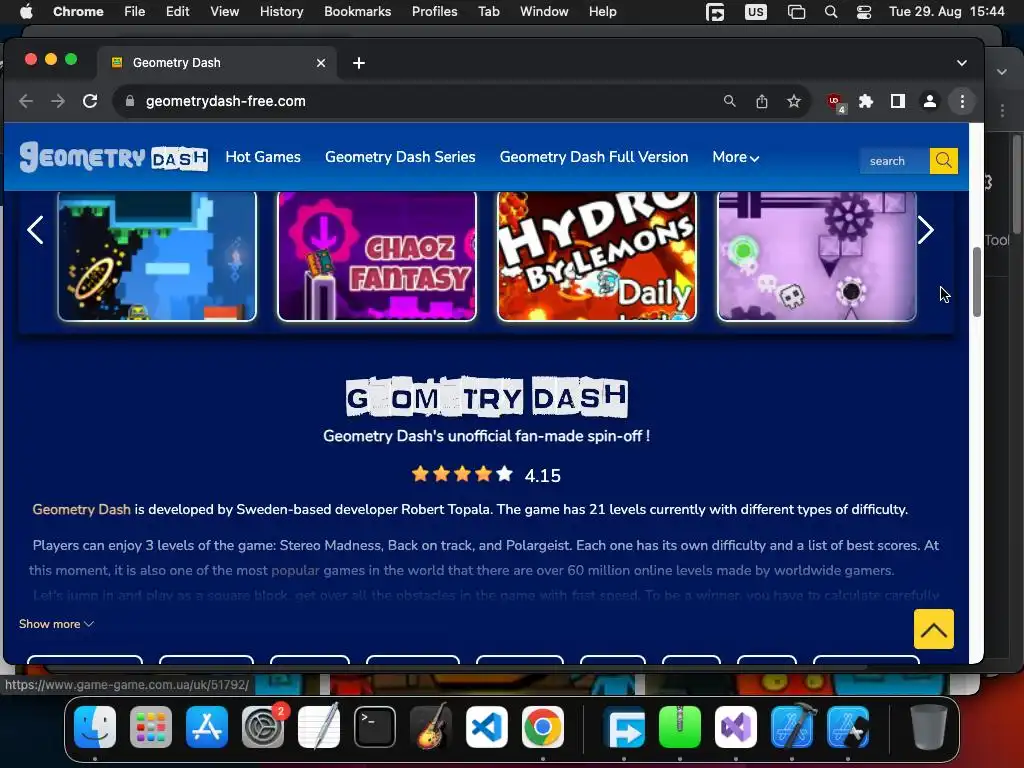Open the File menu
The width and height of the screenshot is (1024, 768).
(135, 11)
